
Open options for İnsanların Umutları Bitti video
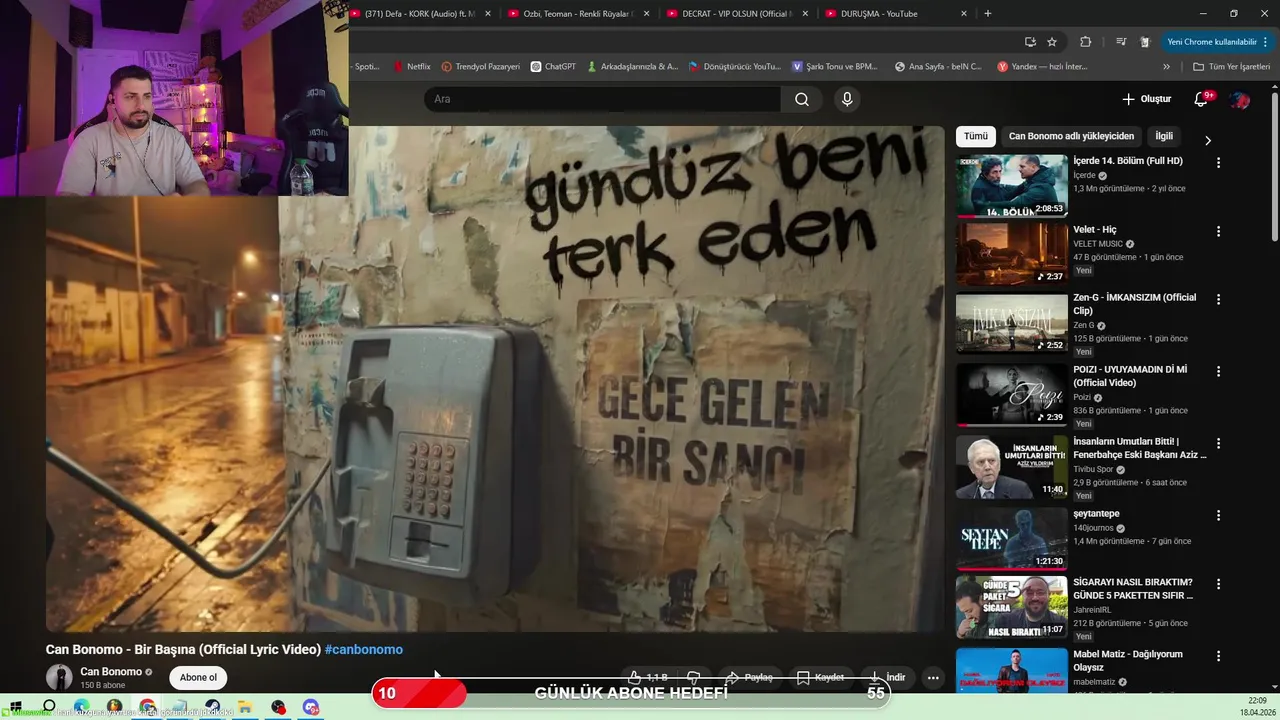(1218, 443)
